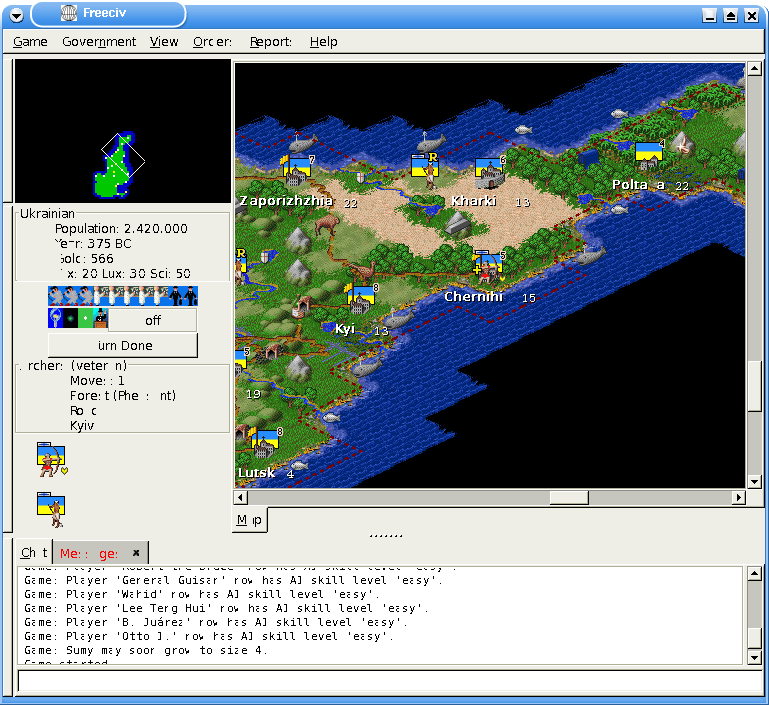Select the Lutsk city on the map
This screenshot has width=769, height=705.
click(265, 444)
